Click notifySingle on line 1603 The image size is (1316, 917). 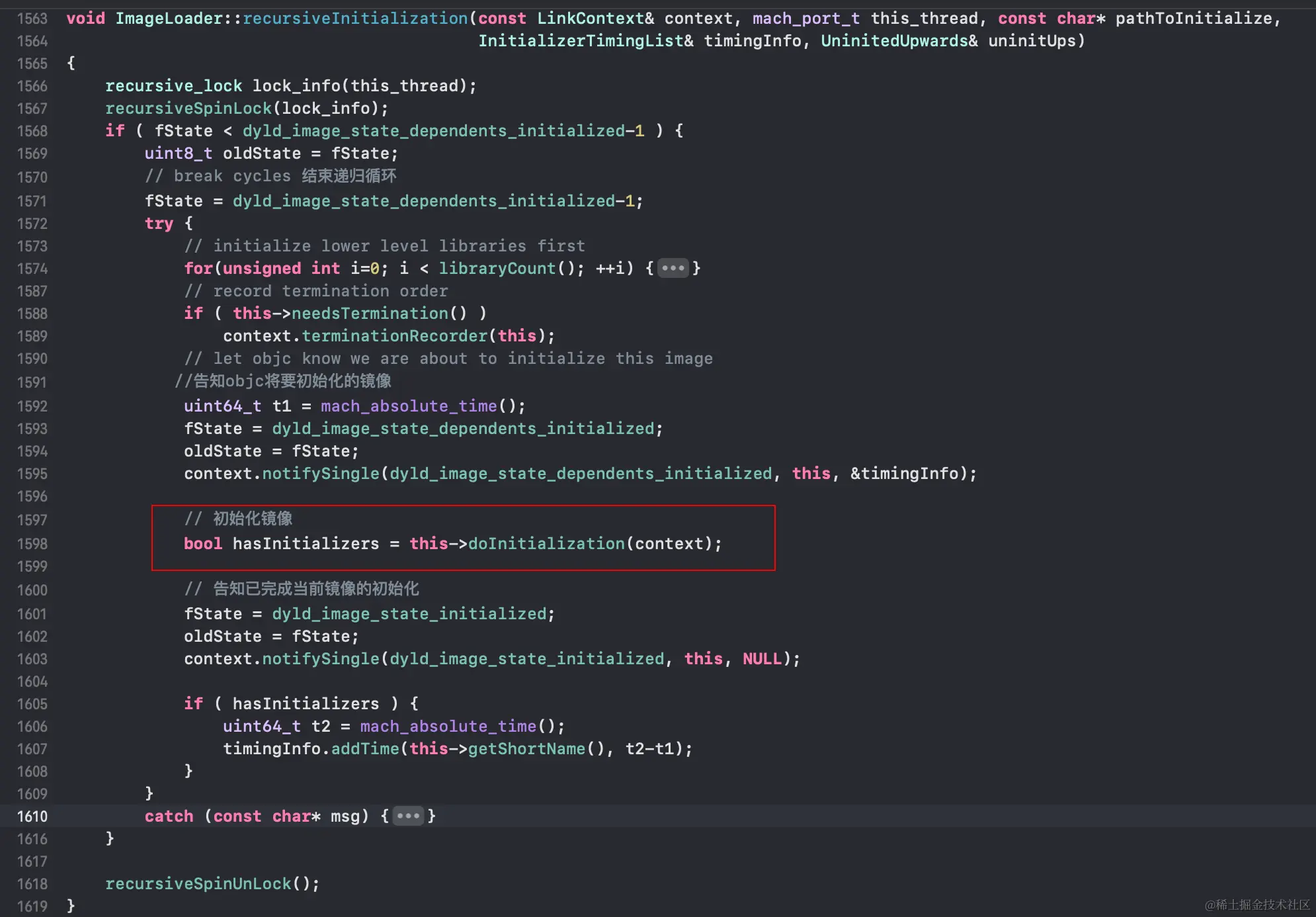point(321,659)
